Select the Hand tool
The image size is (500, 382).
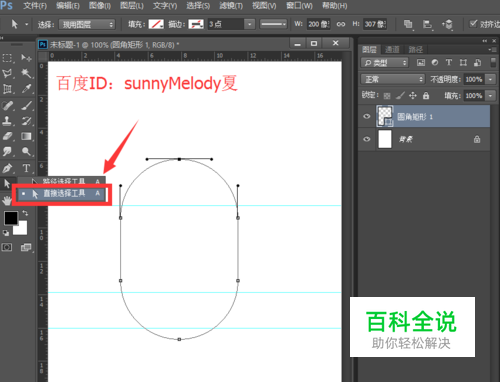click(x=7, y=200)
